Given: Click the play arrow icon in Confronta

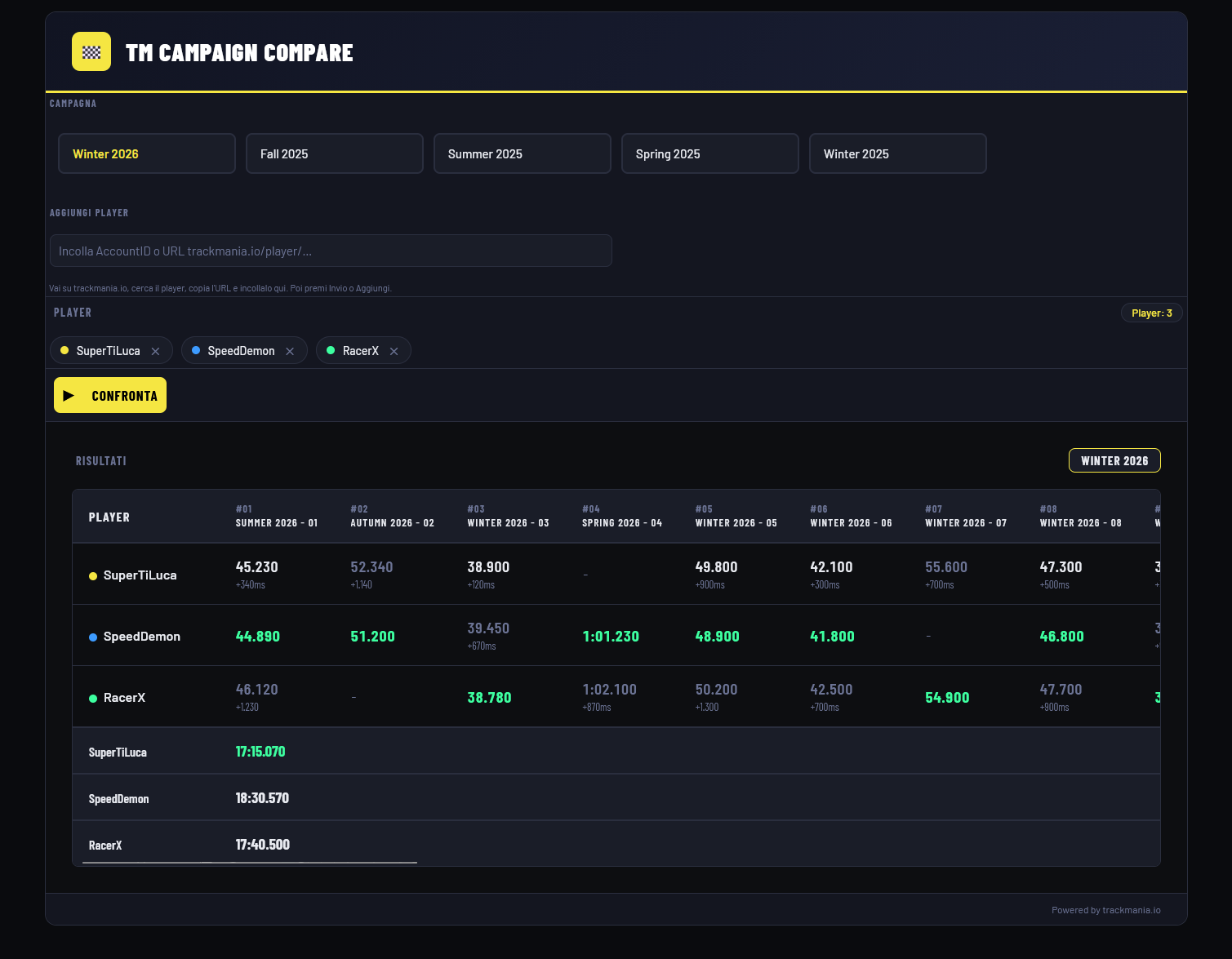Looking at the screenshot, I should tap(69, 396).
